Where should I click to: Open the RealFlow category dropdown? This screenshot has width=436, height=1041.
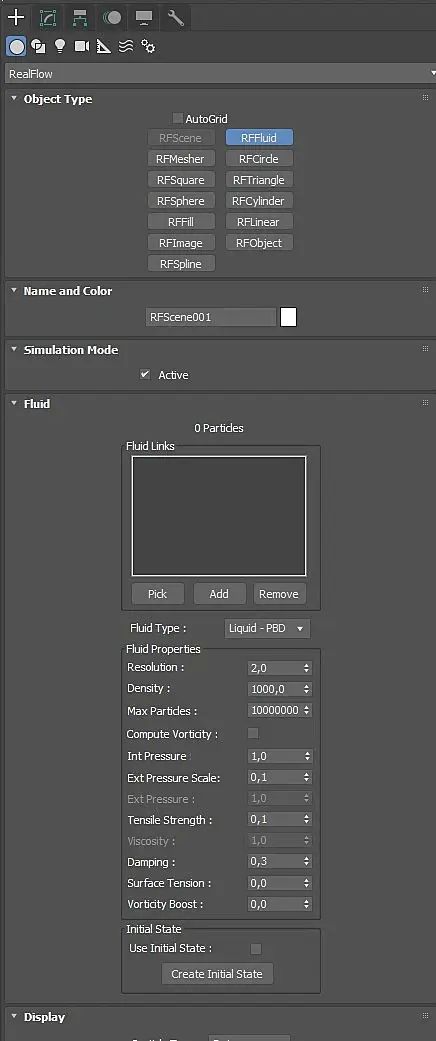point(219,73)
